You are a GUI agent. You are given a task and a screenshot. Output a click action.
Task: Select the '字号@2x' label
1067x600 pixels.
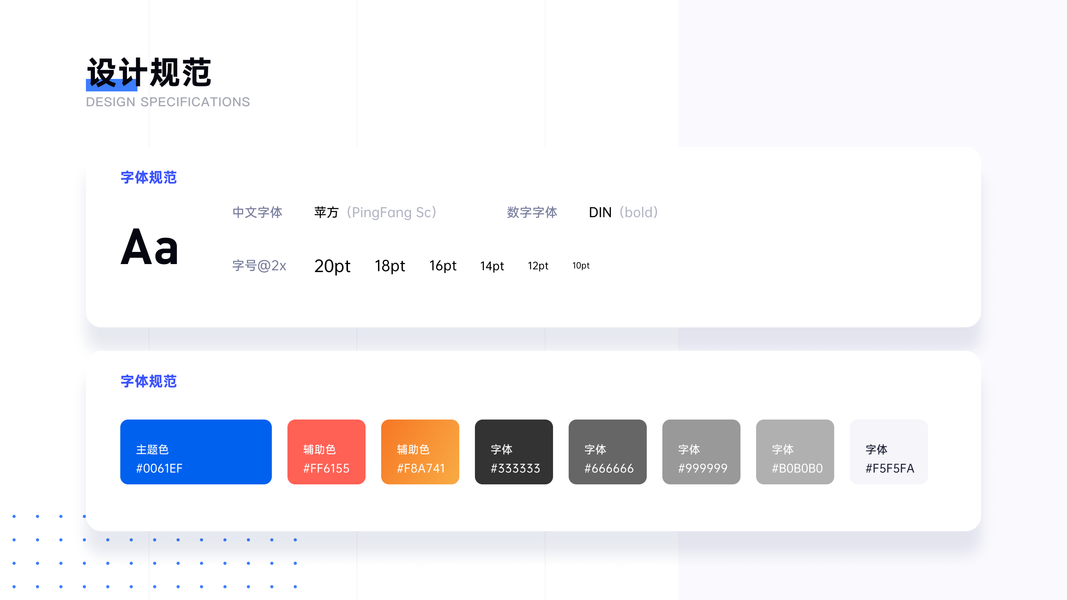259,265
